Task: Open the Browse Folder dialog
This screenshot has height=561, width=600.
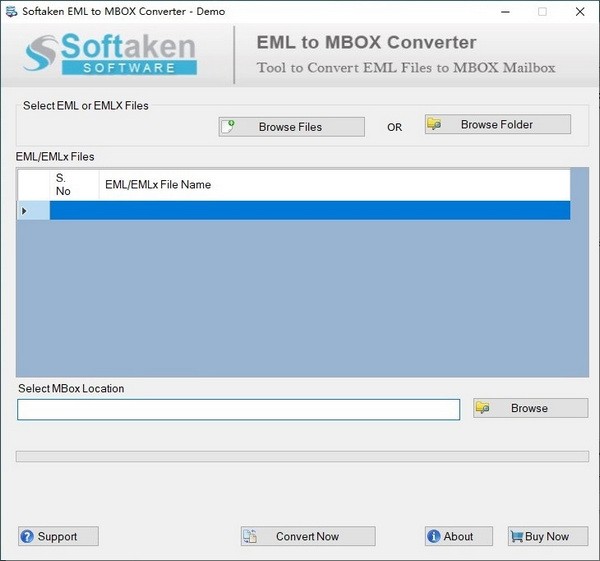Action: pyautogui.click(x=497, y=124)
